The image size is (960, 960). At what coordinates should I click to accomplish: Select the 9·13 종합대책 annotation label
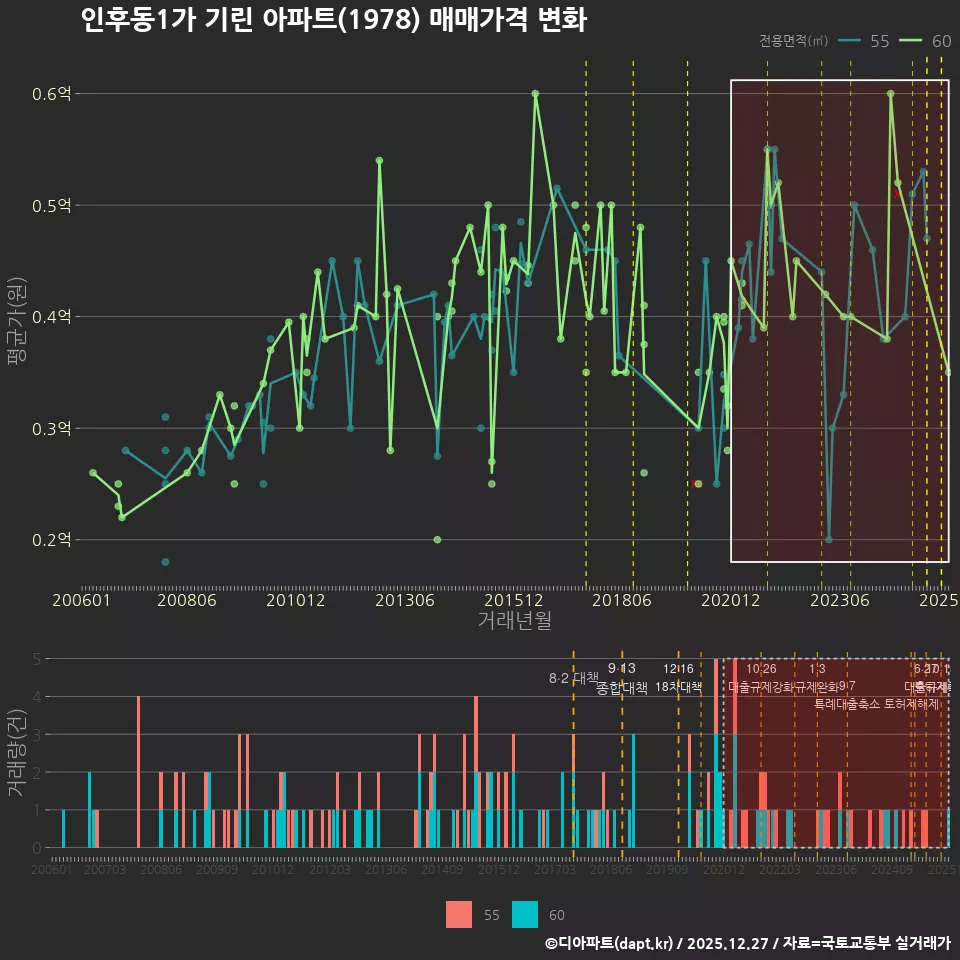[621, 678]
